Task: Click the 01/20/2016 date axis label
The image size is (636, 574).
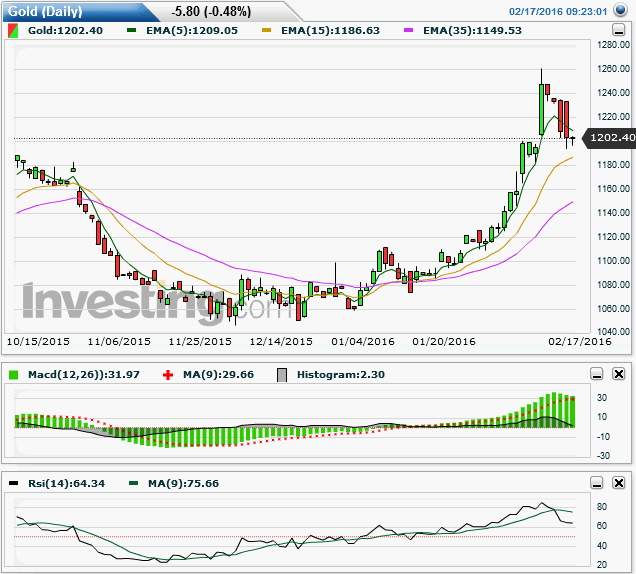Action: point(444,342)
